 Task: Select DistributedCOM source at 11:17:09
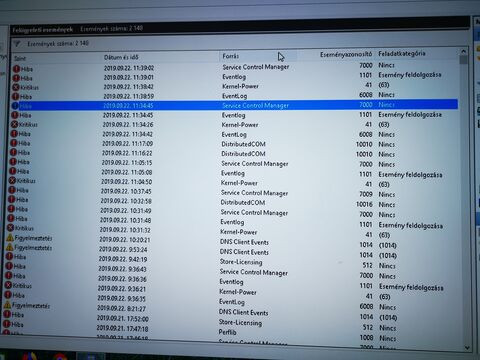click(x=243, y=144)
